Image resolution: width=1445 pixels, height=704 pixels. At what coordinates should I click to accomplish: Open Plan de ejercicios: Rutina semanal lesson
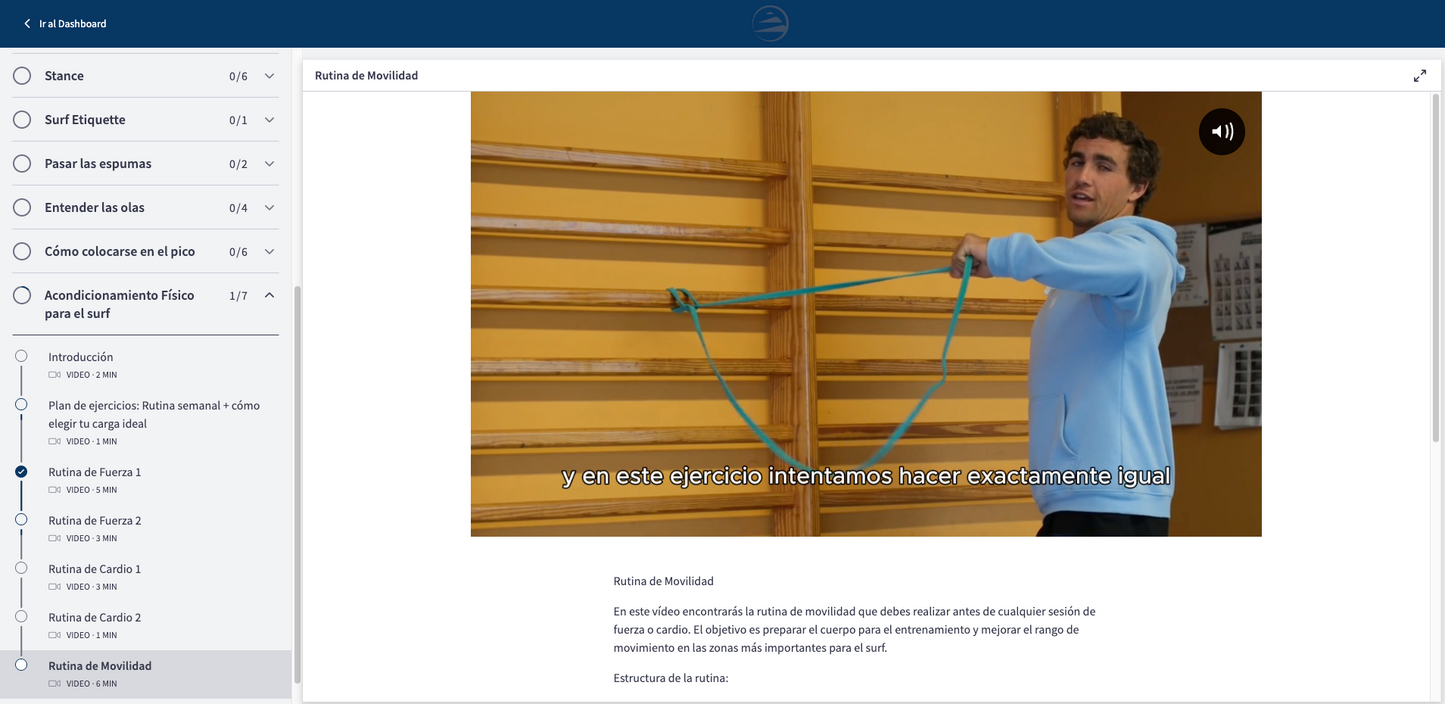tap(154, 414)
